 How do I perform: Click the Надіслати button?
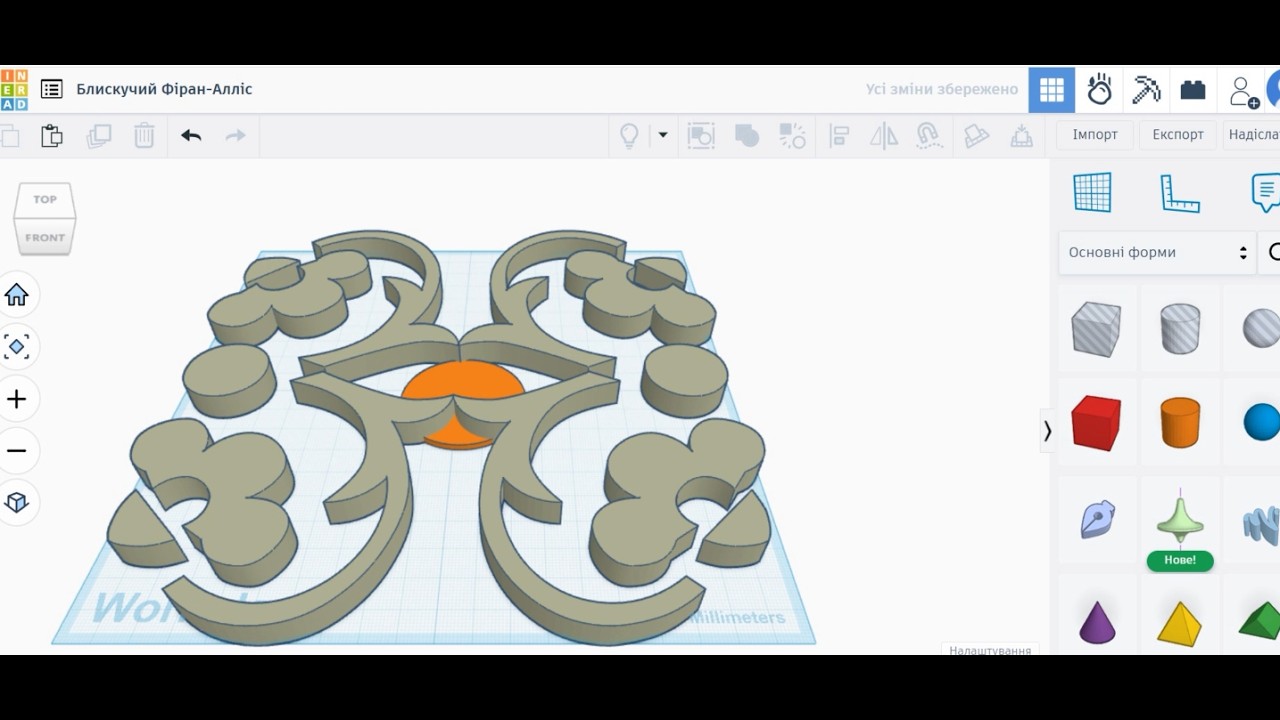(1252, 134)
